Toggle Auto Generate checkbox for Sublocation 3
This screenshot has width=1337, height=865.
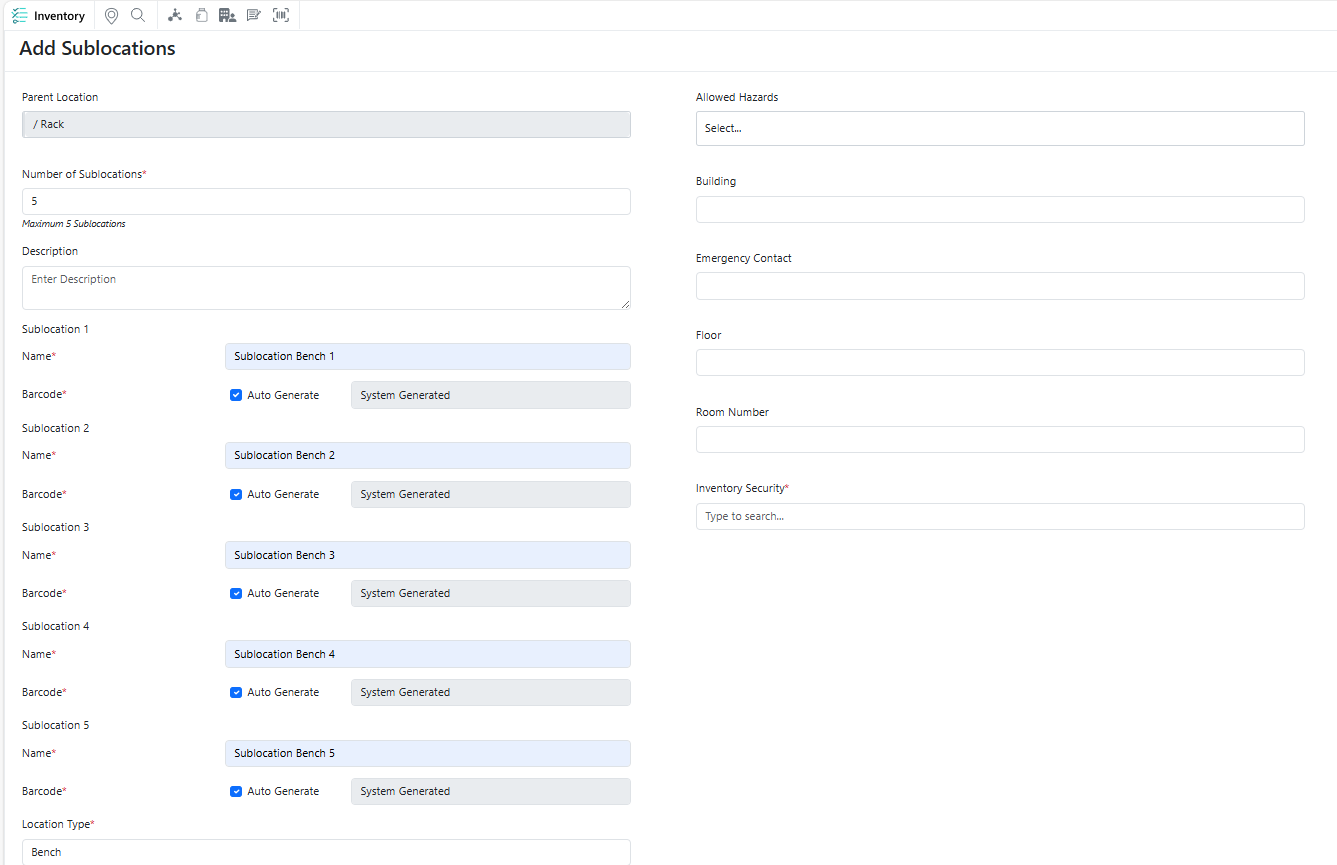click(236, 593)
